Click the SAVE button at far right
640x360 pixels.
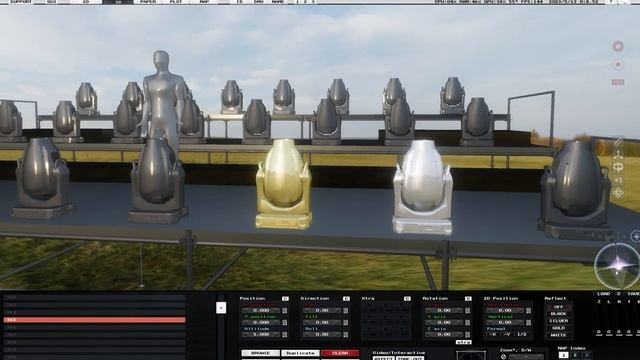(633, 294)
